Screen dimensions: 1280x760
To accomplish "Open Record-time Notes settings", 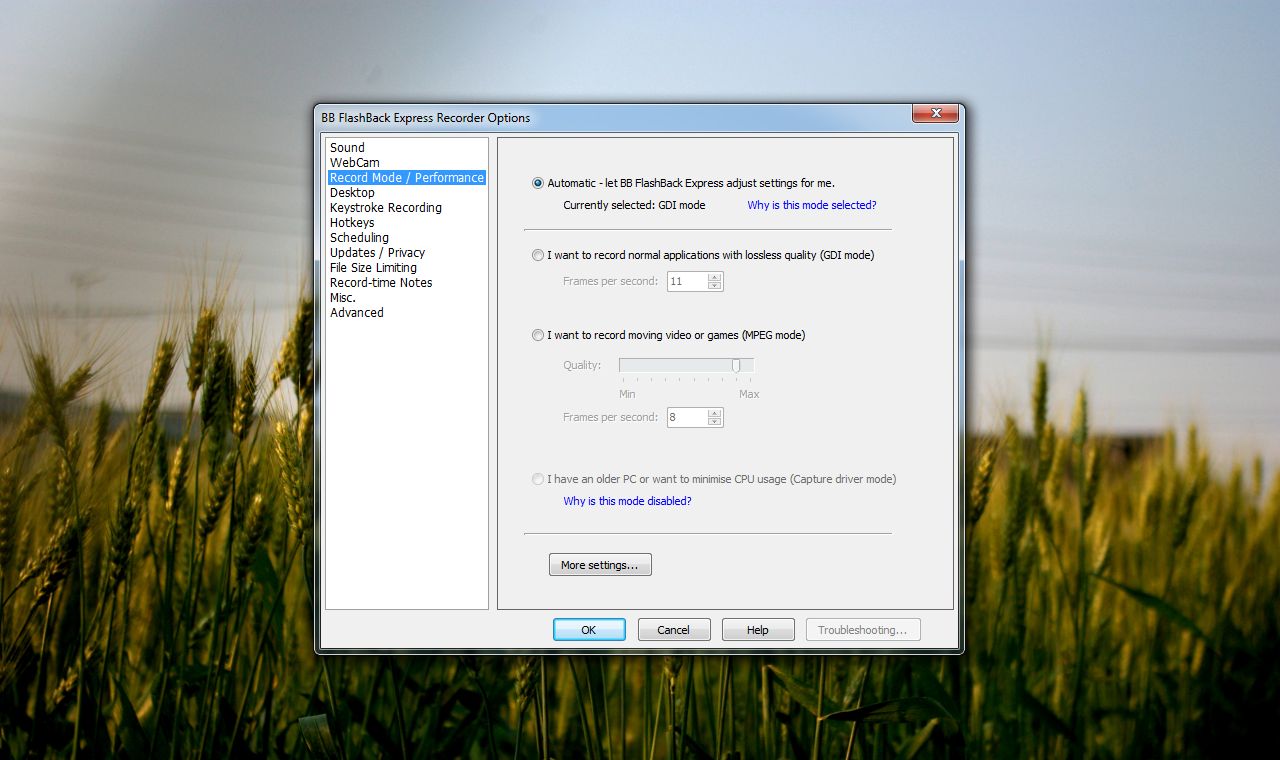I will tap(381, 282).
